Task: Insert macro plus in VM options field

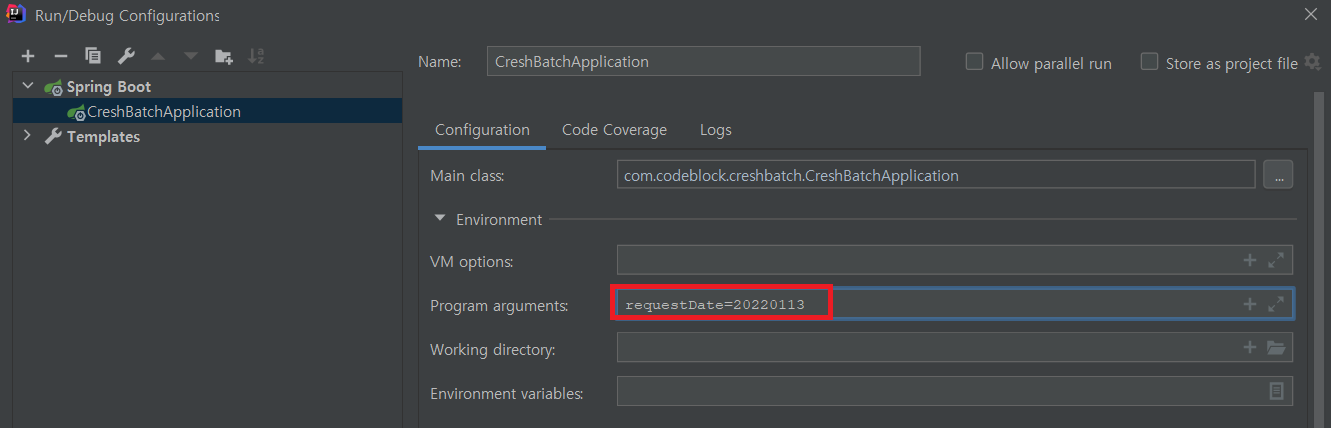Action: [x=1249, y=260]
